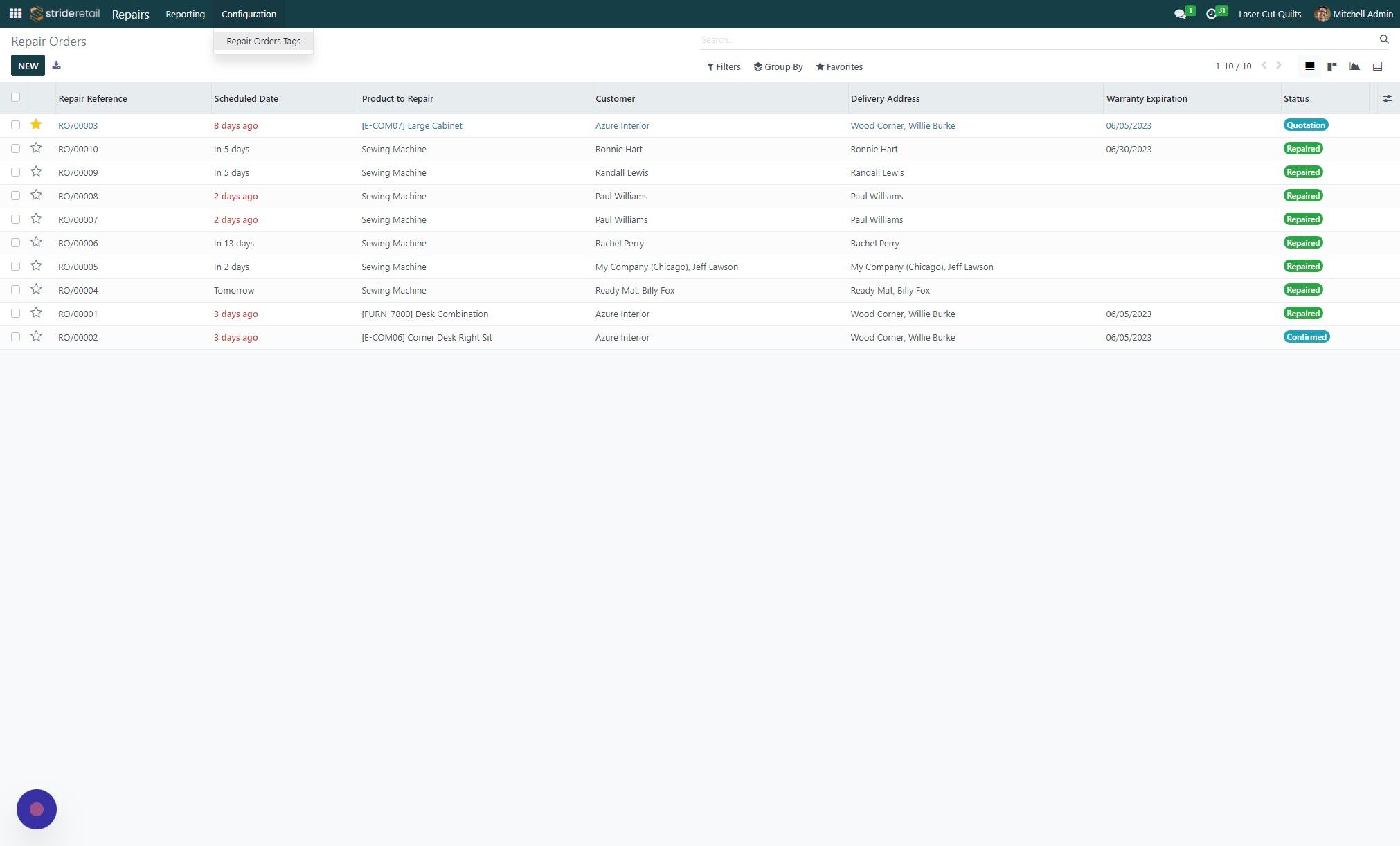
Task: Click Sort by Delivery Address column header
Action: [885, 98]
